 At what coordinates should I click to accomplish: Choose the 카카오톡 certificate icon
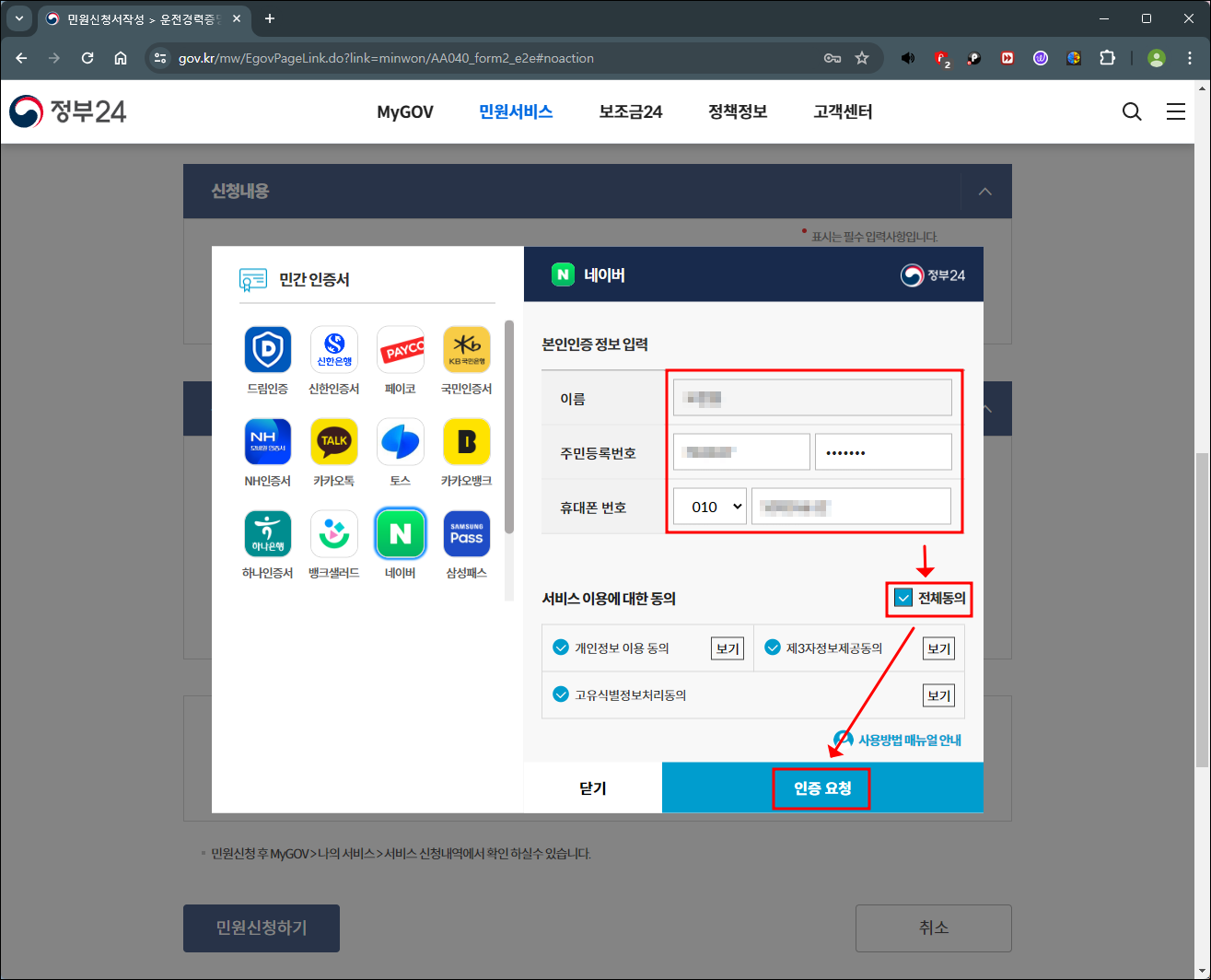point(334,442)
